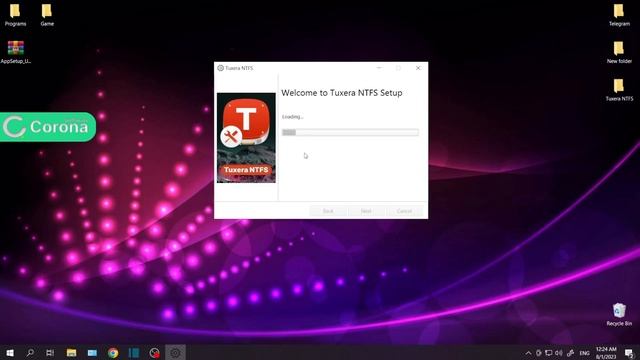
Task: Open the round red-dot taskbar app
Action: pos(154,353)
